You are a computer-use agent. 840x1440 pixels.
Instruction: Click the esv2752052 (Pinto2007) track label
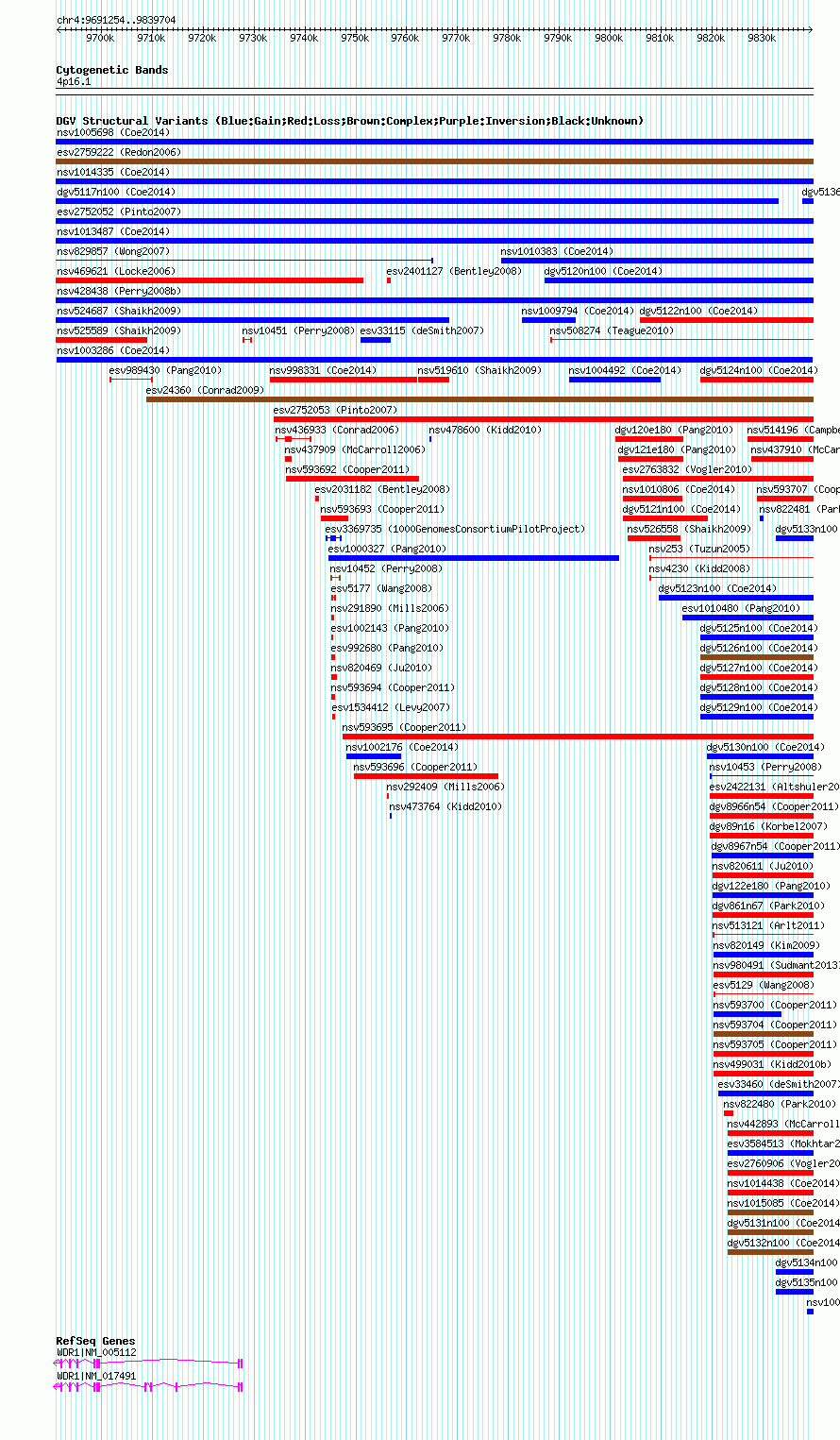pyautogui.click(x=119, y=212)
